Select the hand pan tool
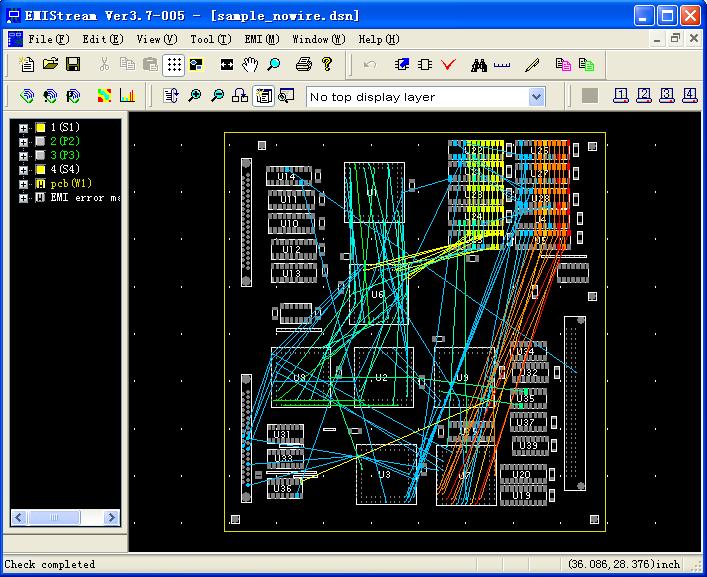 [250, 65]
